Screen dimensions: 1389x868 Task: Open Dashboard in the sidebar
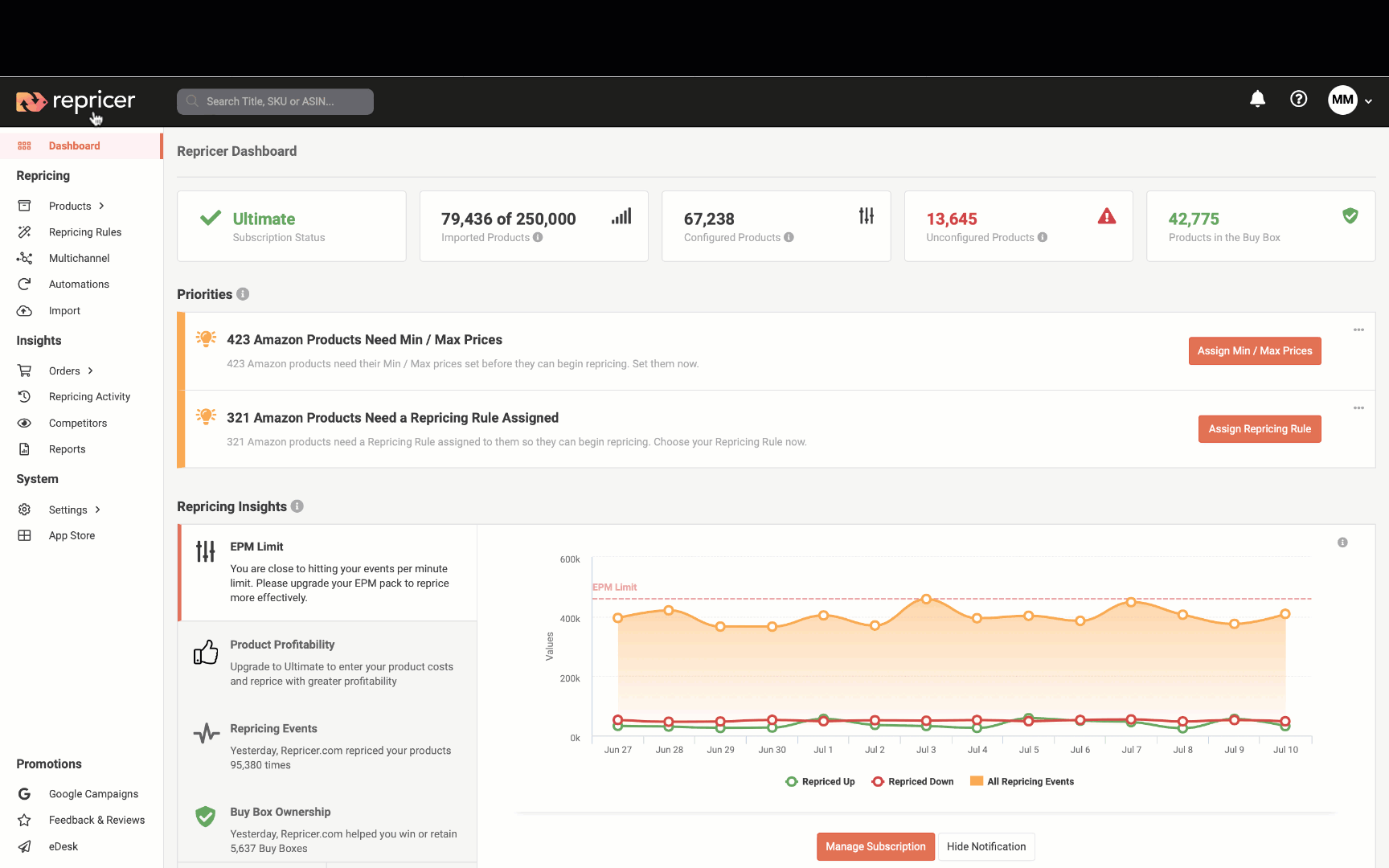tap(80, 146)
